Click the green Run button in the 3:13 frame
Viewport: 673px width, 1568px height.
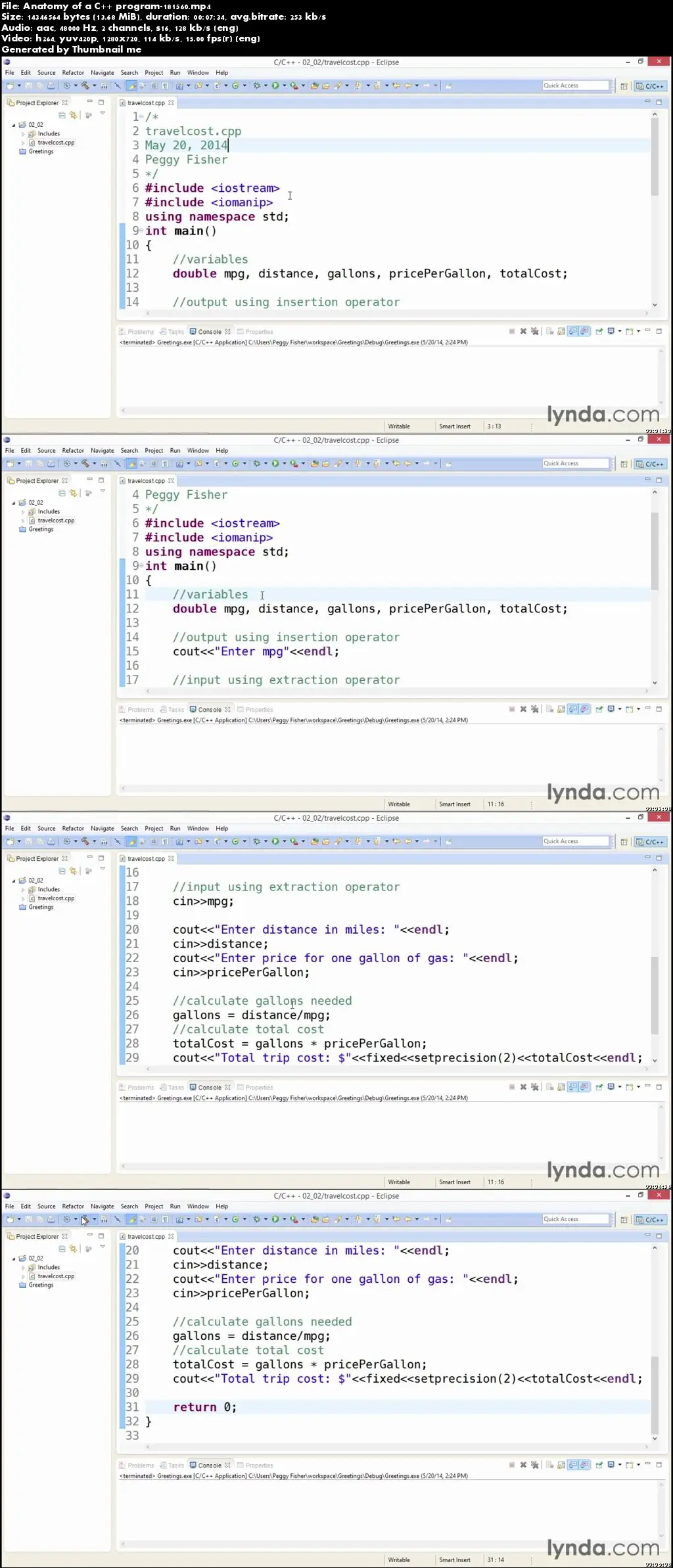pos(275,85)
